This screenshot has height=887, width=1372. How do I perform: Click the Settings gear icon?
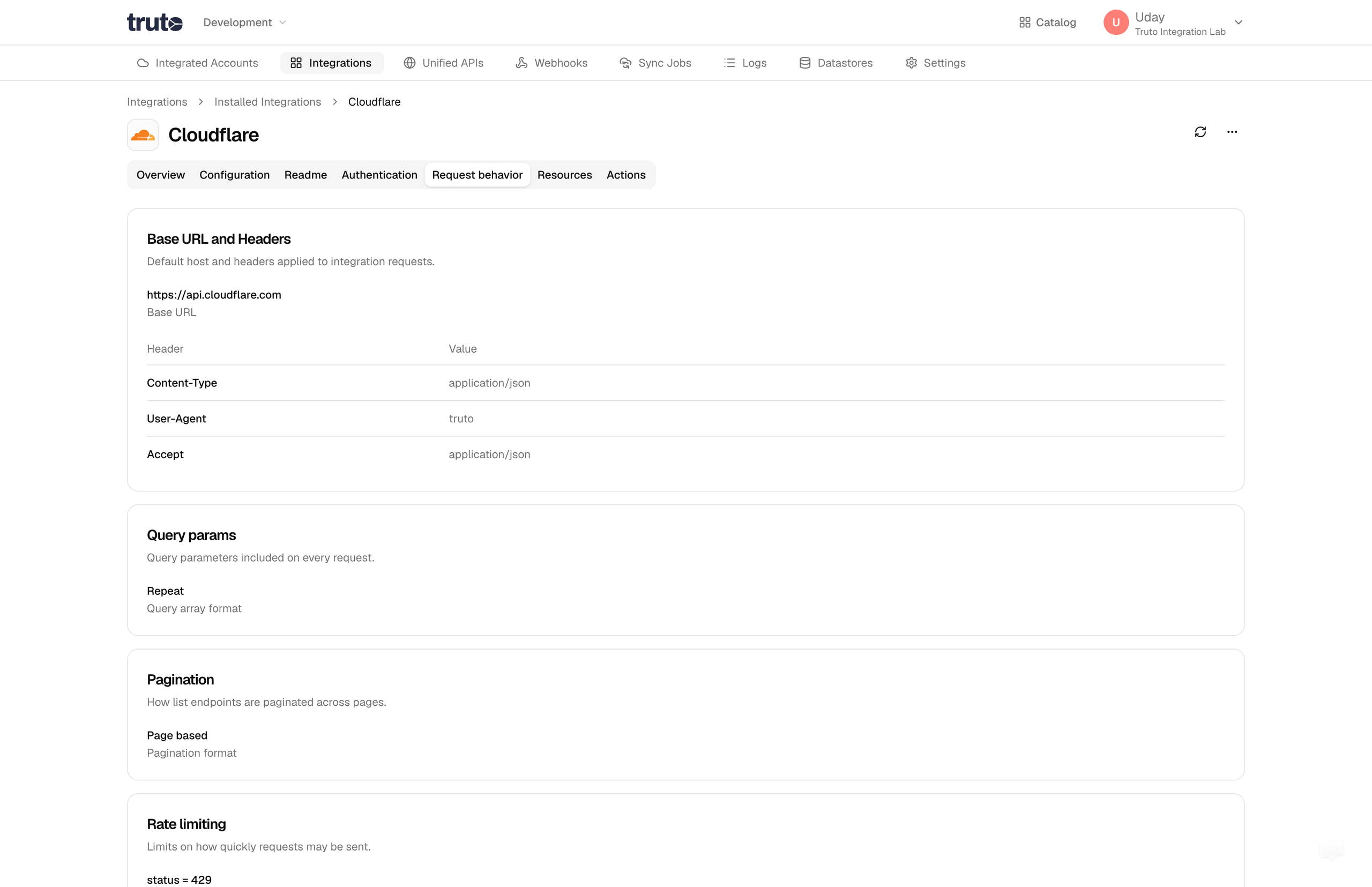(x=911, y=63)
